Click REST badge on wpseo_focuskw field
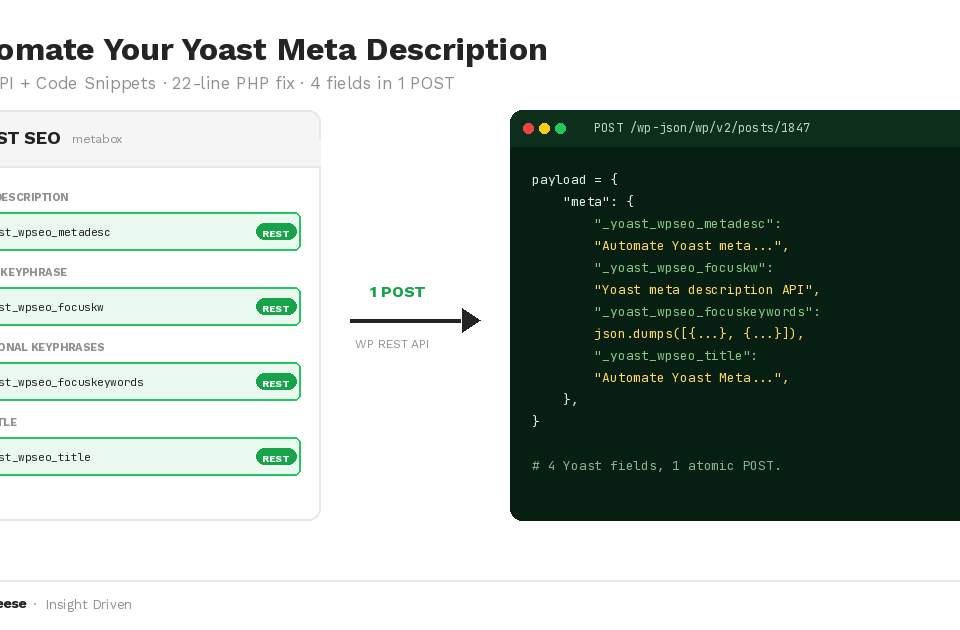Image resolution: width=960 pixels, height=630 pixels. [x=276, y=308]
